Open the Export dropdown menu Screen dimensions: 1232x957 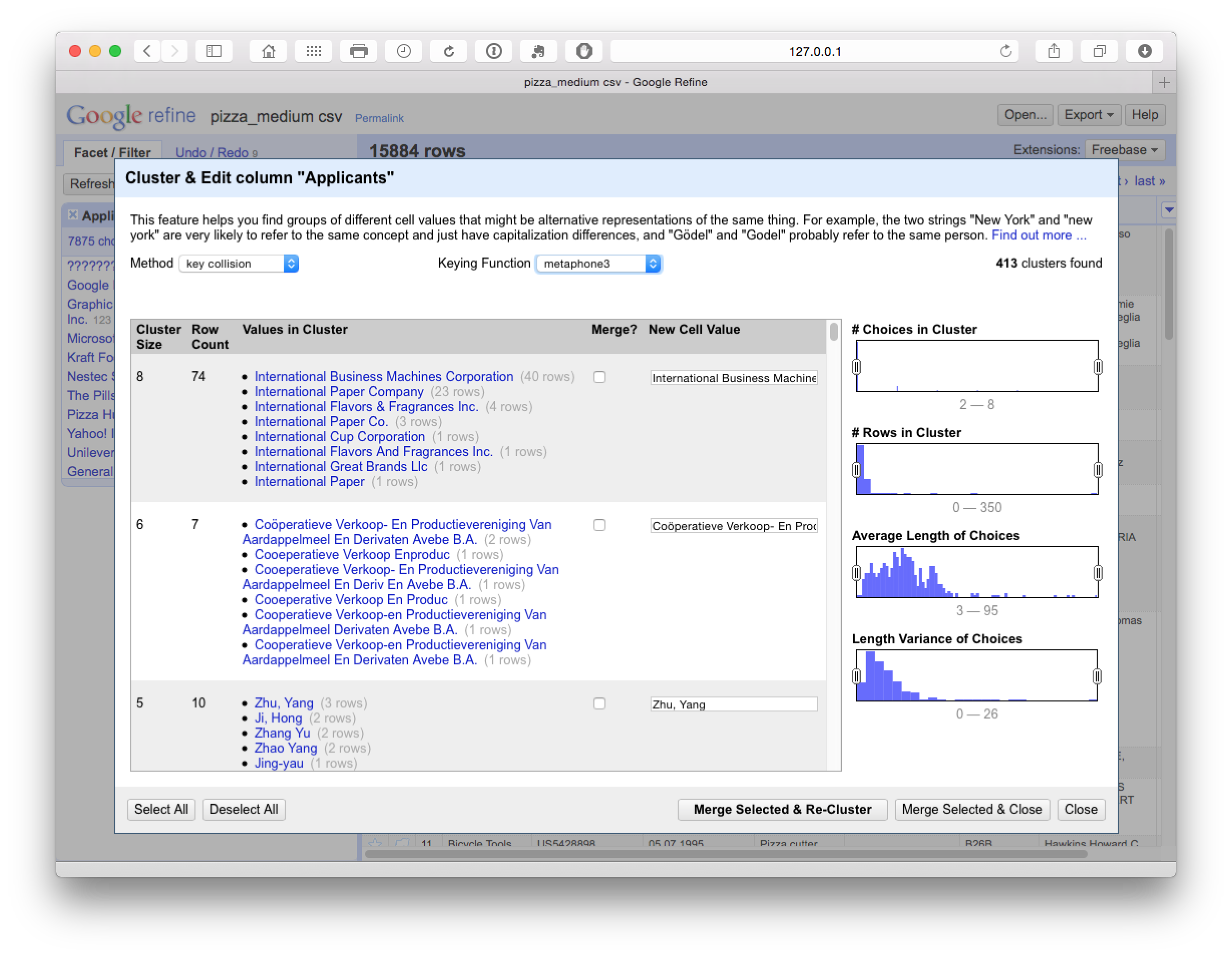[1088, 115]
